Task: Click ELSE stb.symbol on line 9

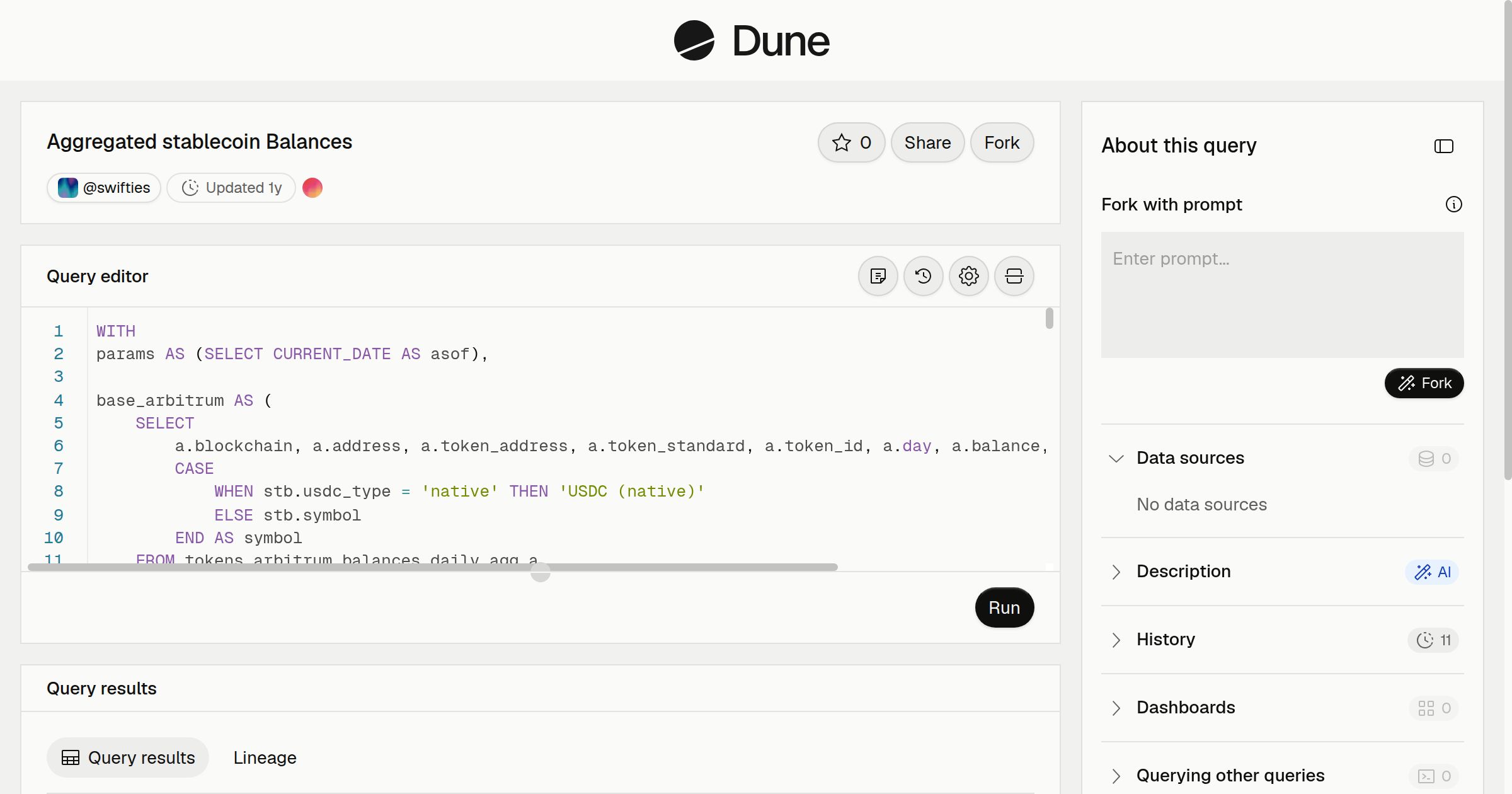Action: (x=287, y=515)
